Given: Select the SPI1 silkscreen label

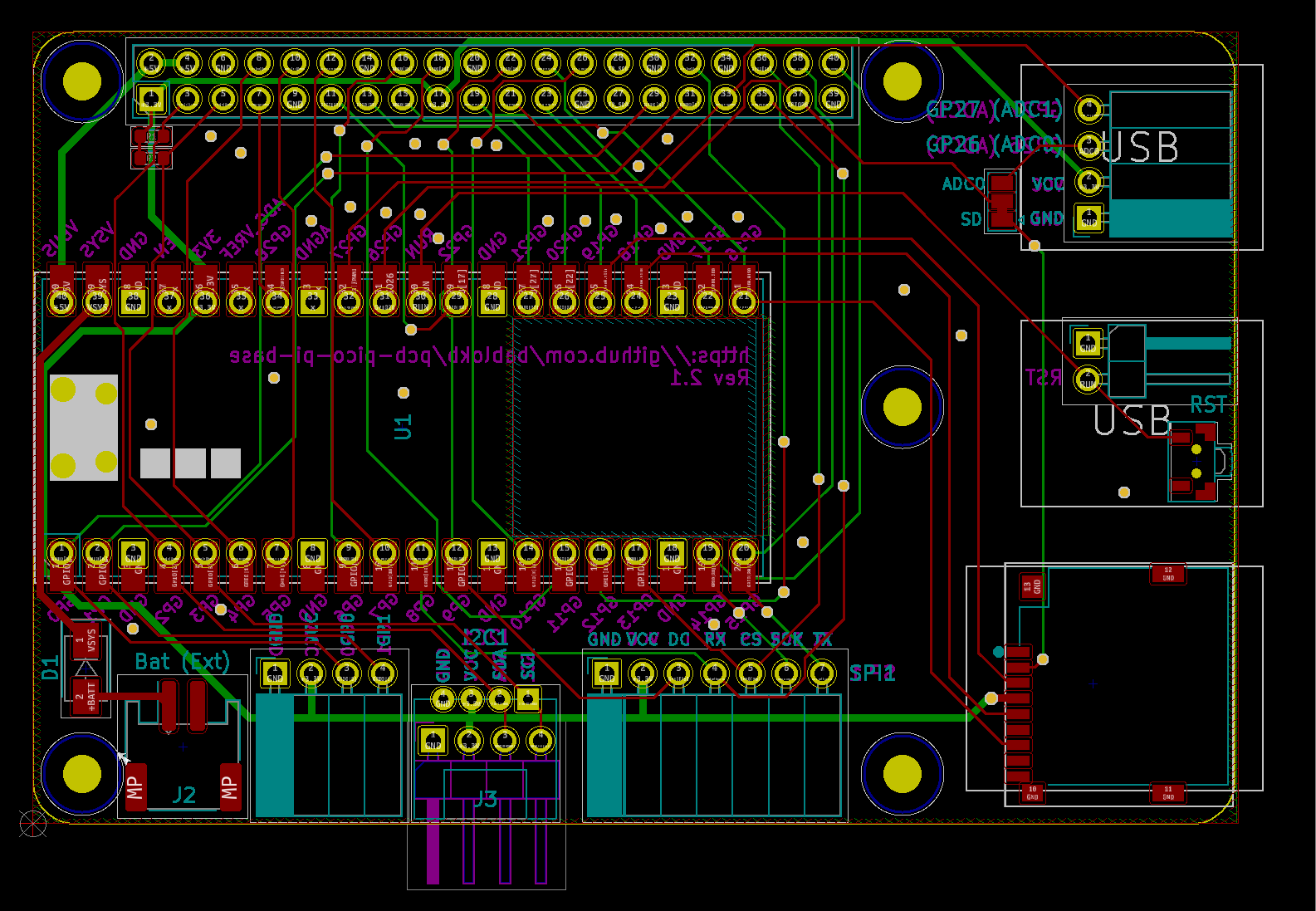Looking at the screenshot, I should (872, 673).
